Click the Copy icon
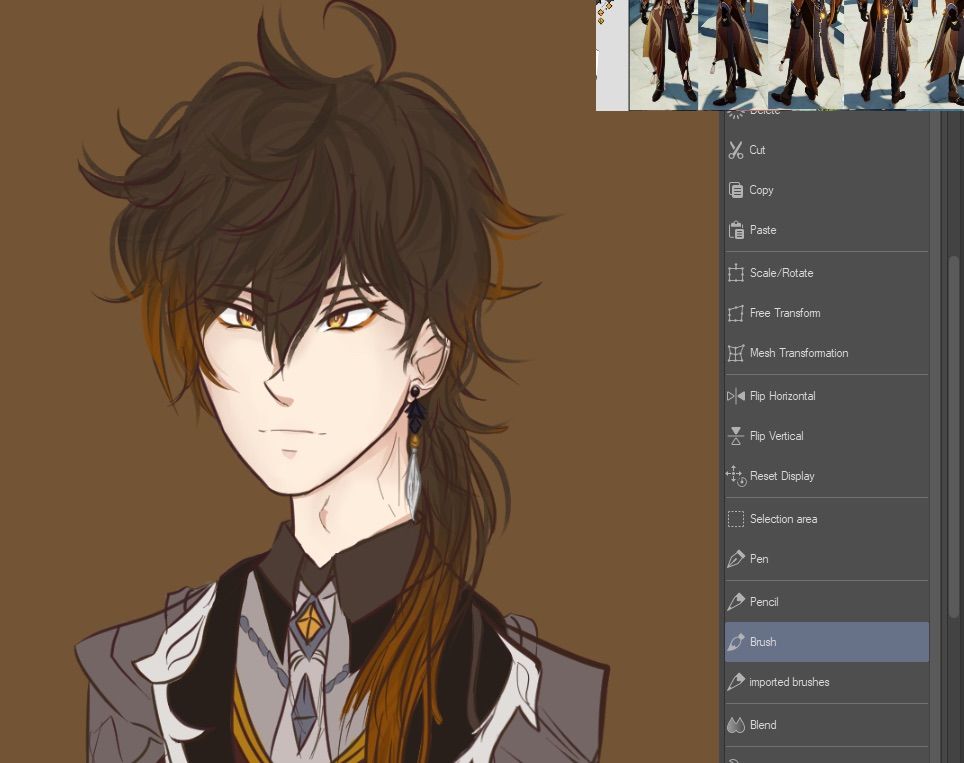This screenshot has height=763, width=964. click(x=736, y=190)
